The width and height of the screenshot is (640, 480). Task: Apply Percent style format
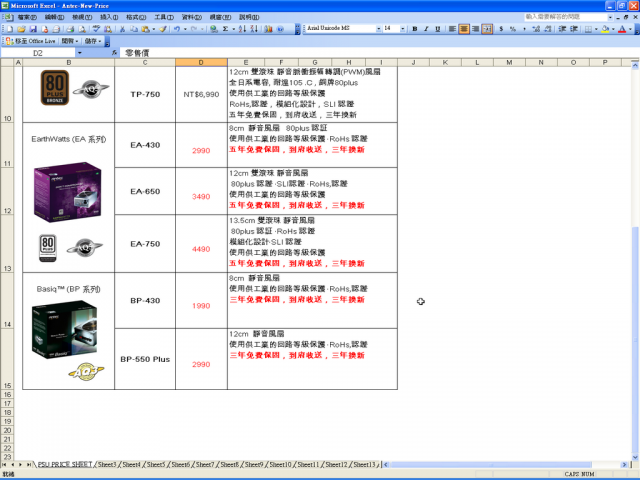point(513,29)
